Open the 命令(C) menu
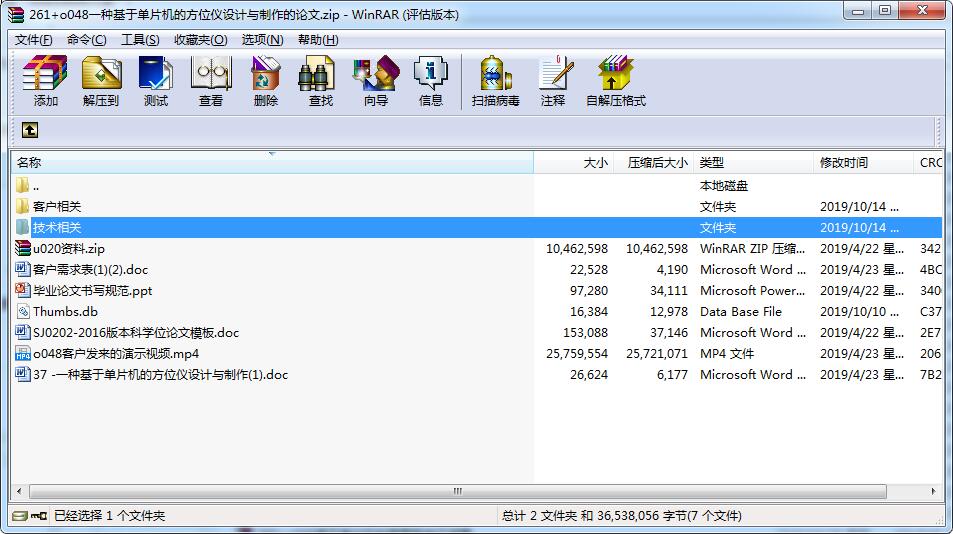The width and height of the screenshot is (953, 534). coord(86,39)
